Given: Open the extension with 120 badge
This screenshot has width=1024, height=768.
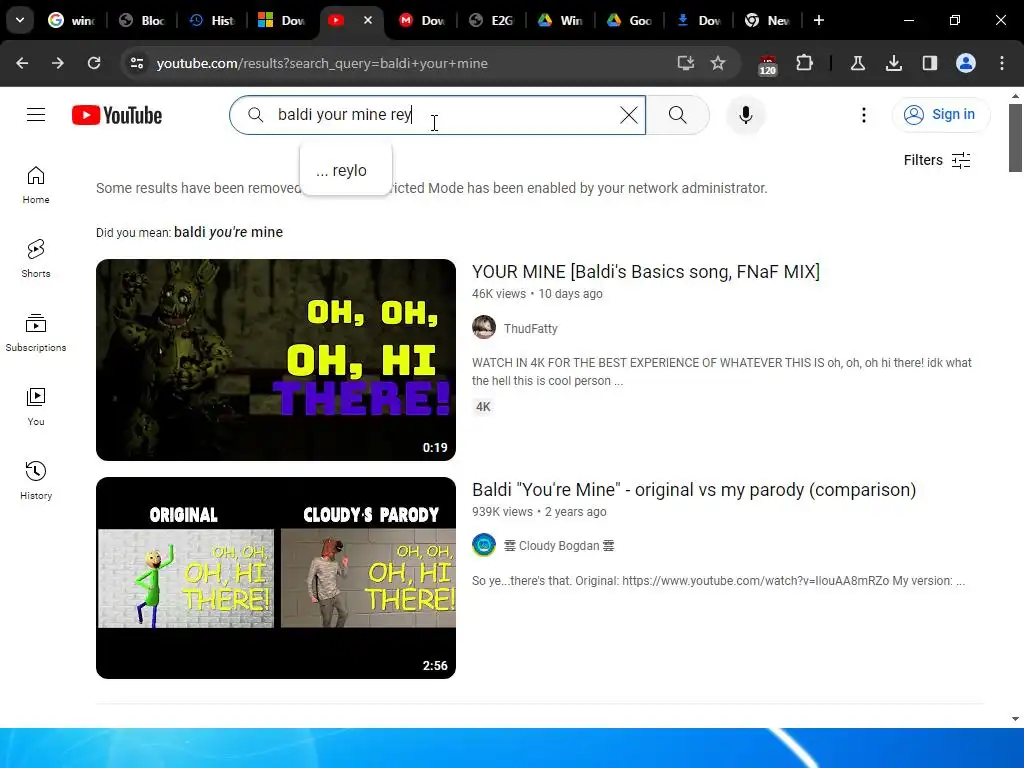Looking at the screenshot, I should (768, 65).
